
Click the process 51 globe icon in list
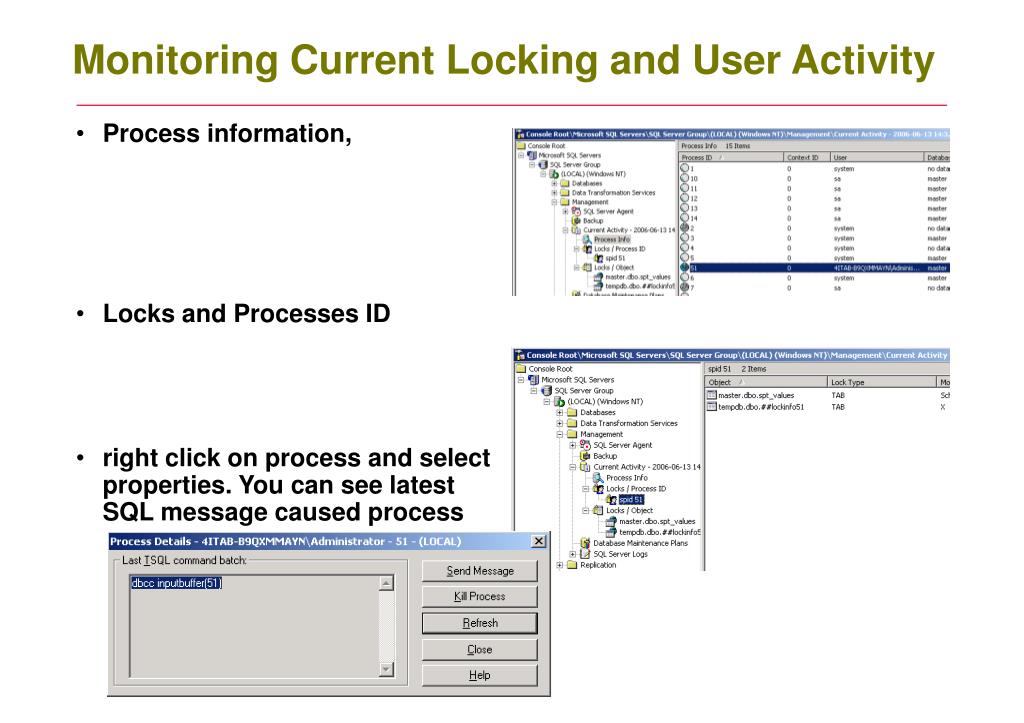tap(686, 267)
